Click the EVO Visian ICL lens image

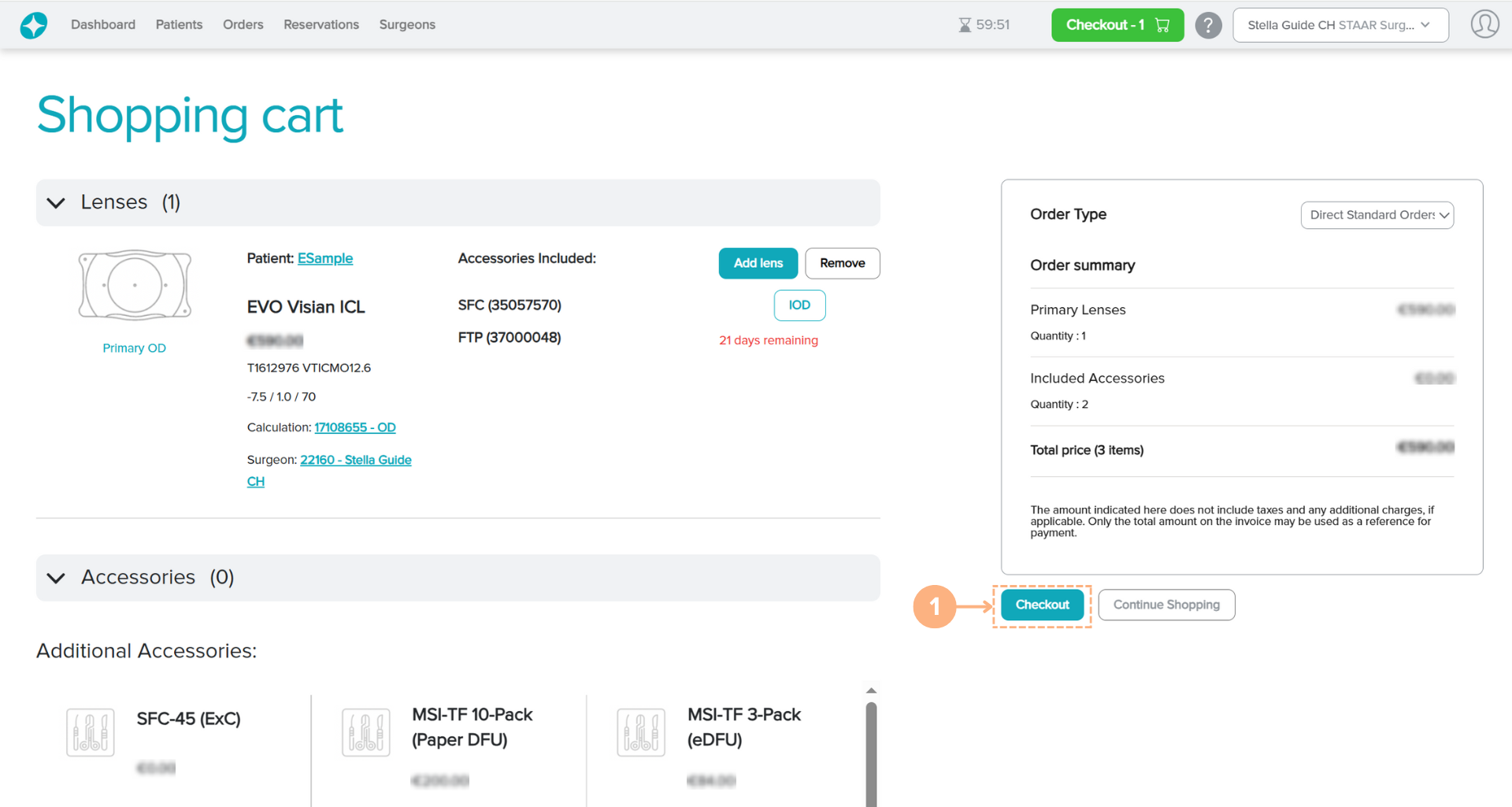pos(135,285)
